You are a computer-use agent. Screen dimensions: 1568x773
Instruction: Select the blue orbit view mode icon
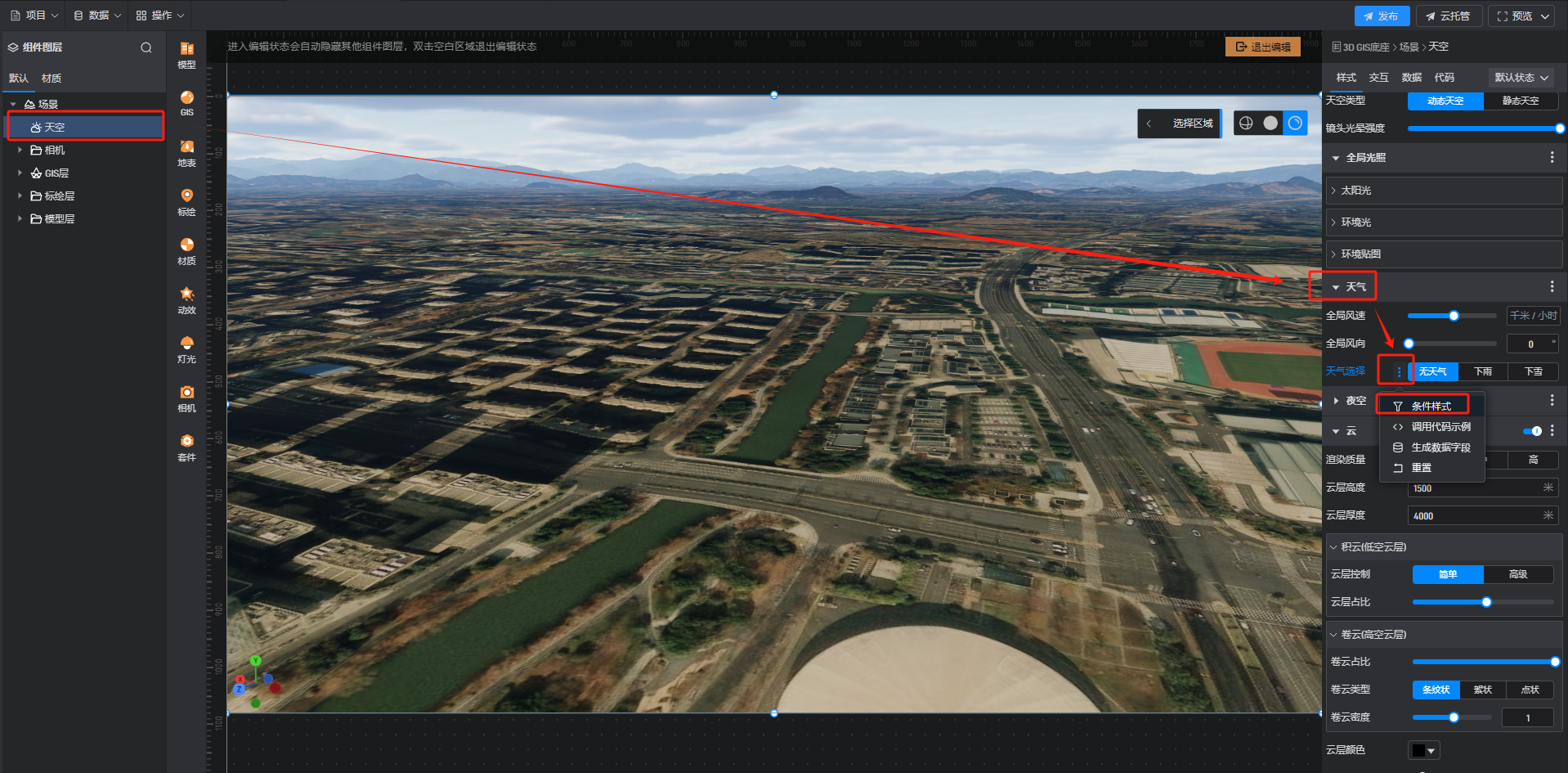(1295, 123)
